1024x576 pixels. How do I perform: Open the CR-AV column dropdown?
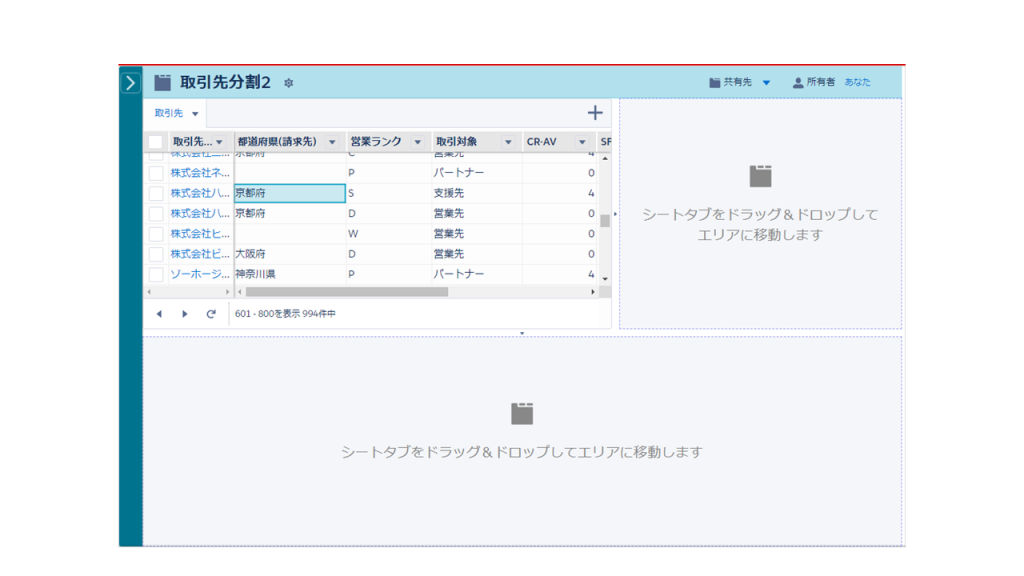(582, 142)
